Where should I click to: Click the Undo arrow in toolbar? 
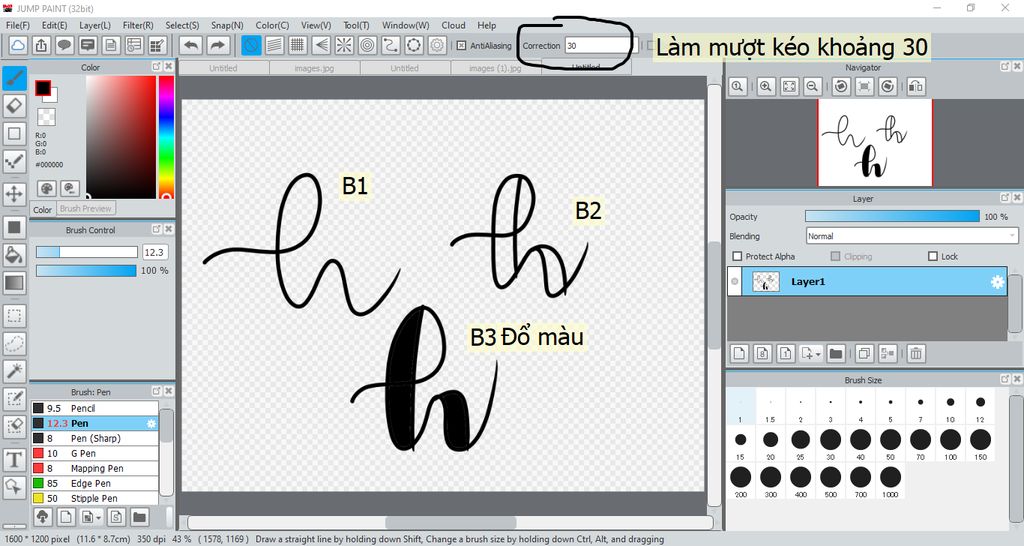point(191,45)
